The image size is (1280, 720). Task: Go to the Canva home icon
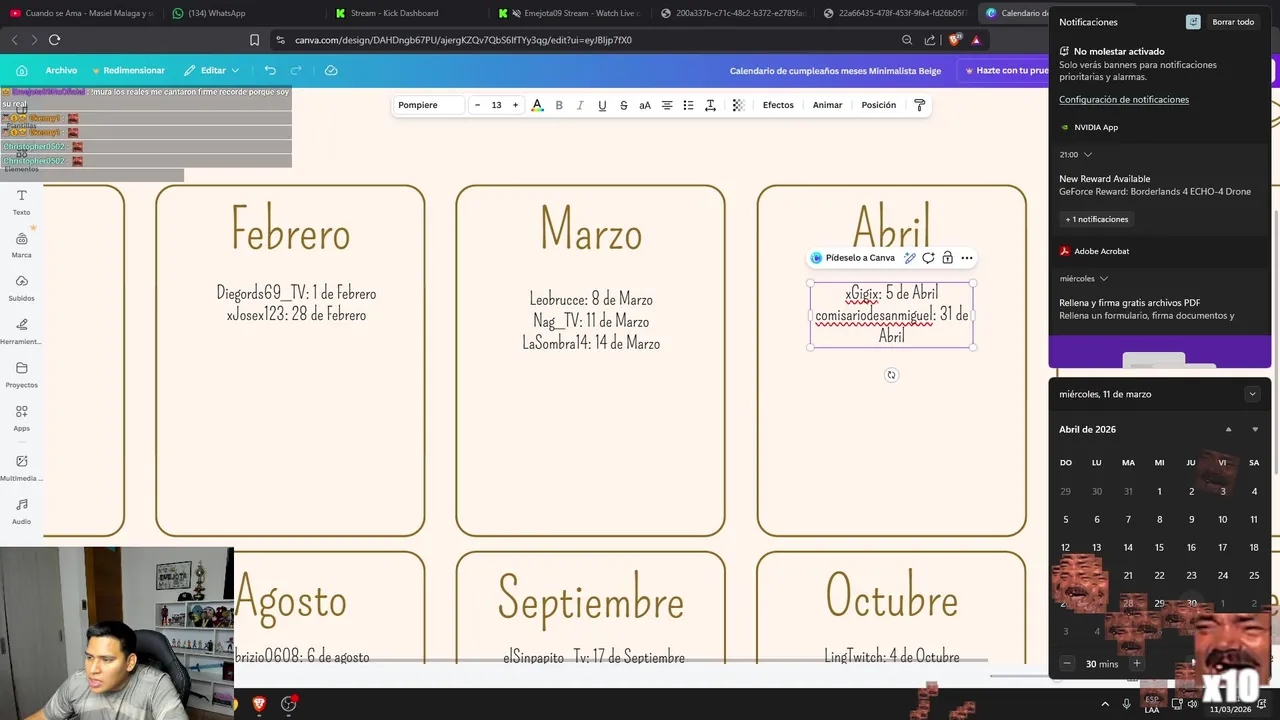[21, 71]
